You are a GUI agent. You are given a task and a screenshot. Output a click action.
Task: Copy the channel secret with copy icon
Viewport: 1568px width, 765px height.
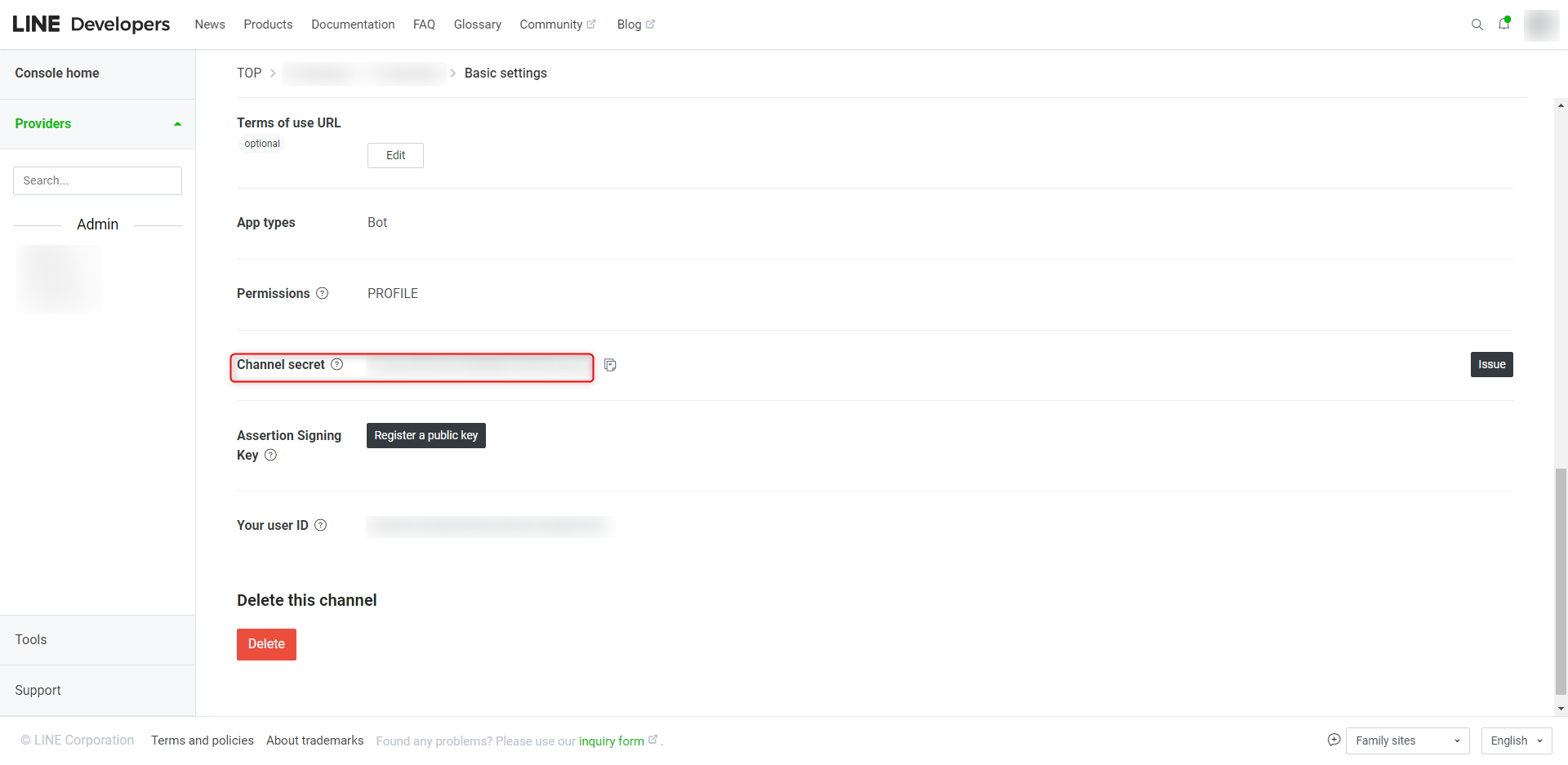click(610, 365)
